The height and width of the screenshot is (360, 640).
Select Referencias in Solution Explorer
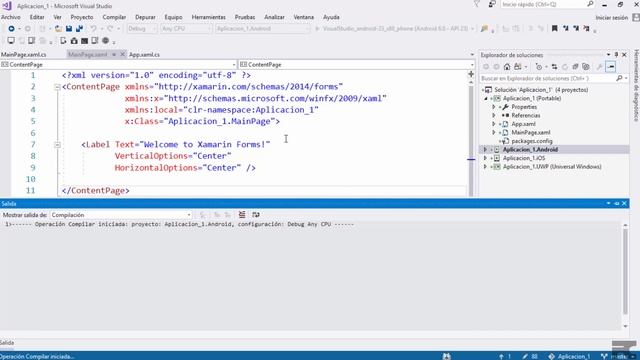pos(526,116)
